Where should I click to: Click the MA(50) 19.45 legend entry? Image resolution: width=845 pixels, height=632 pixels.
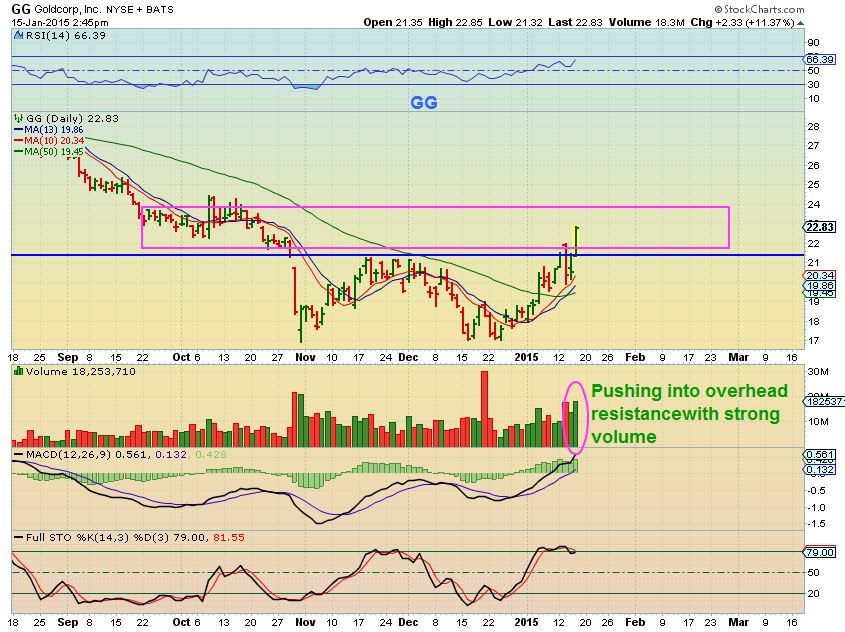click(53, 151)
